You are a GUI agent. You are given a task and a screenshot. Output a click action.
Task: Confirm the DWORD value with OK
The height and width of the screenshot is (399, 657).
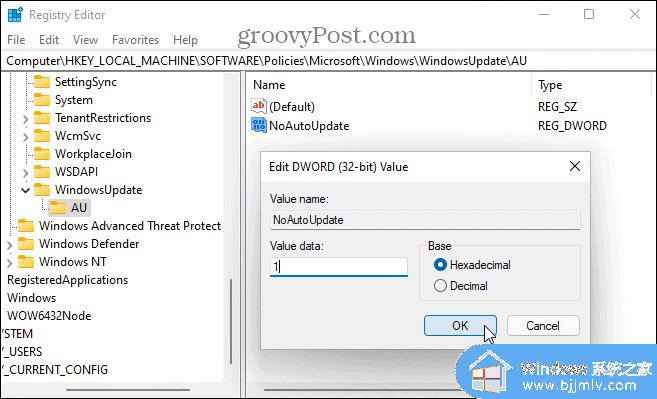(x=460, y=326)
